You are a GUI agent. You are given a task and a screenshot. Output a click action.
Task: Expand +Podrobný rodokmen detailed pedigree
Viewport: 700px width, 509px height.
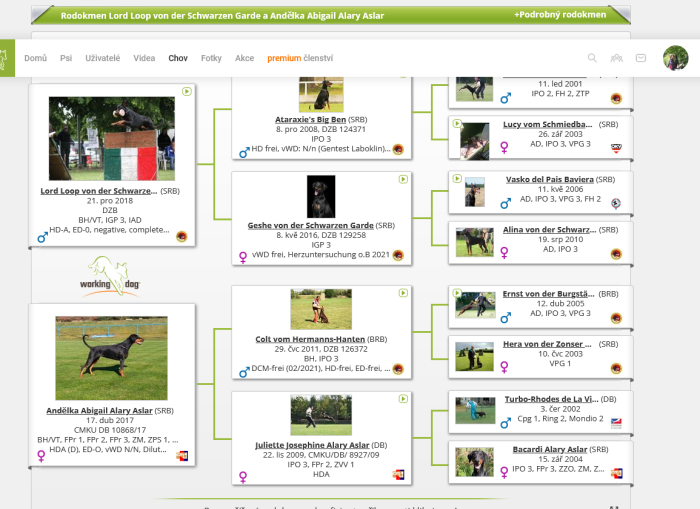point(560,15)
